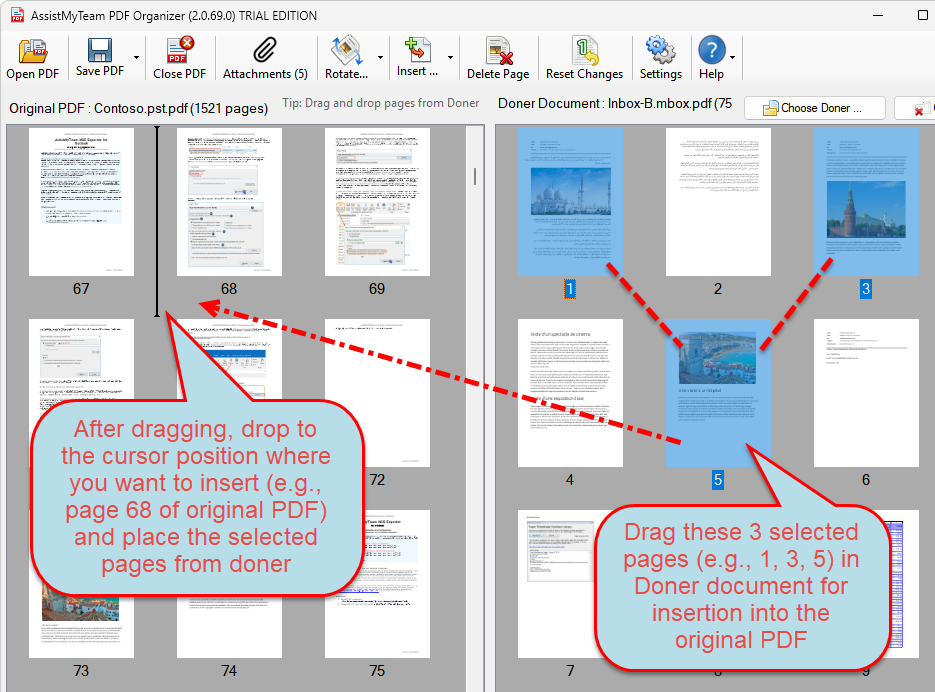This screenshot has width=935, height=692.
Task: Select page 69 thumbnail in original PDF
Action: [377, 202]
